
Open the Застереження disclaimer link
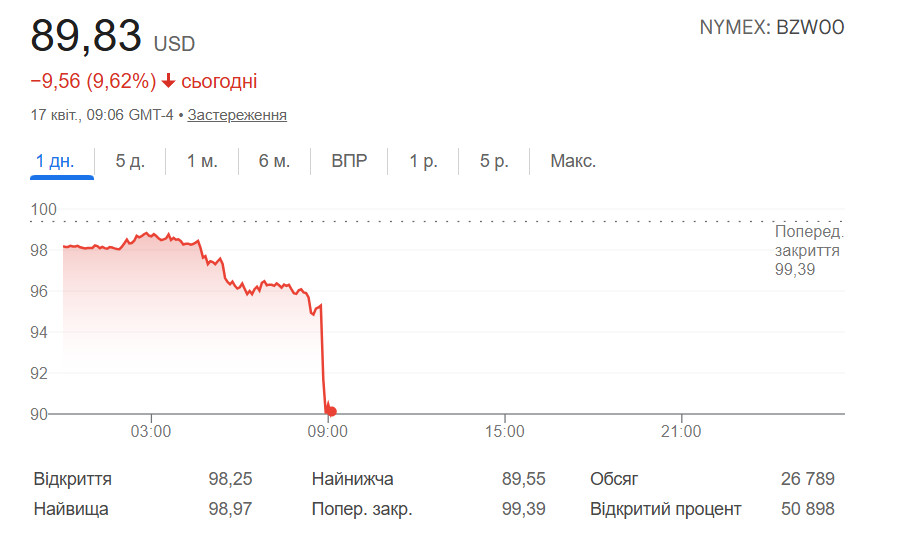(x=237, y=115)
